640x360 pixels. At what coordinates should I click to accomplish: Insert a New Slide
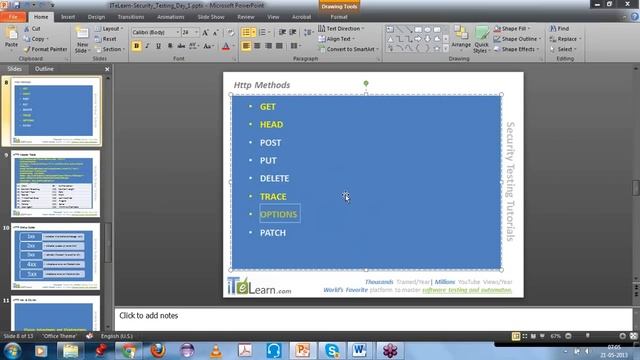tap(82, 40)
